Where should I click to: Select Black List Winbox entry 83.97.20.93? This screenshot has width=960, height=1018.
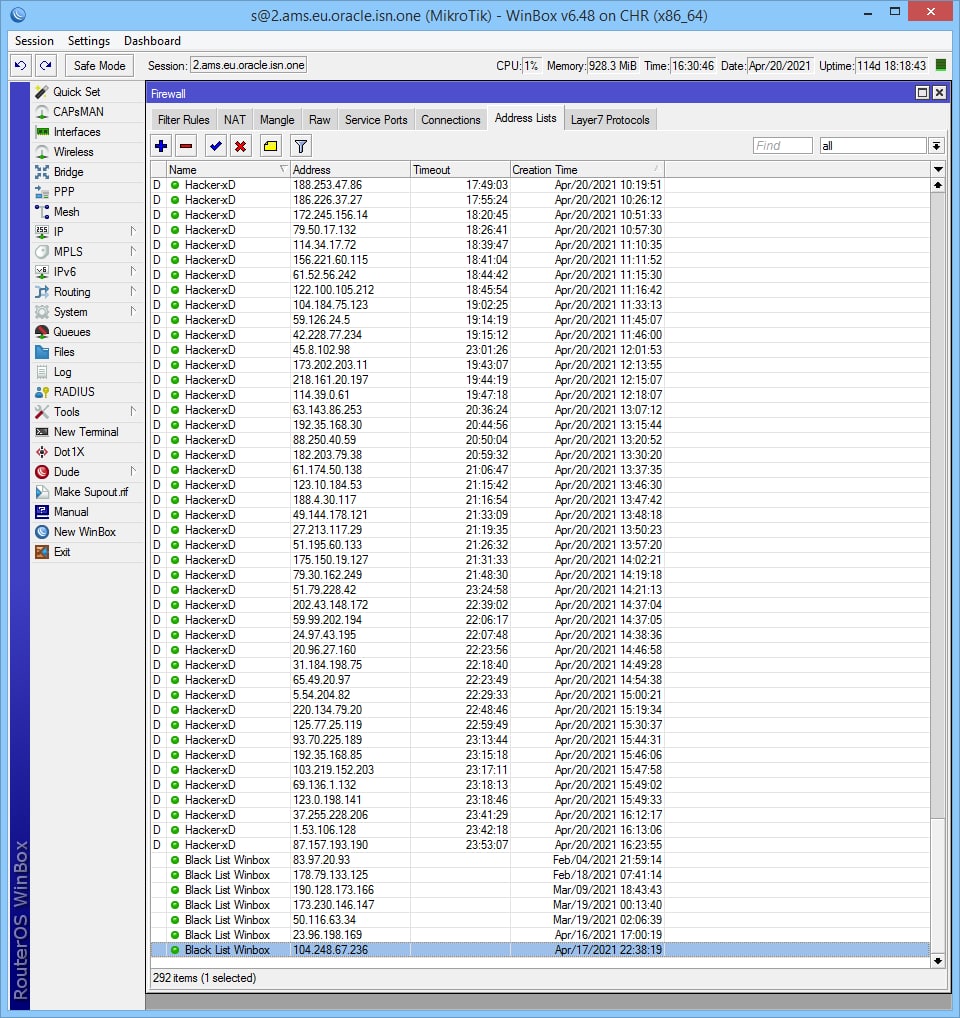tap(540, 860)
